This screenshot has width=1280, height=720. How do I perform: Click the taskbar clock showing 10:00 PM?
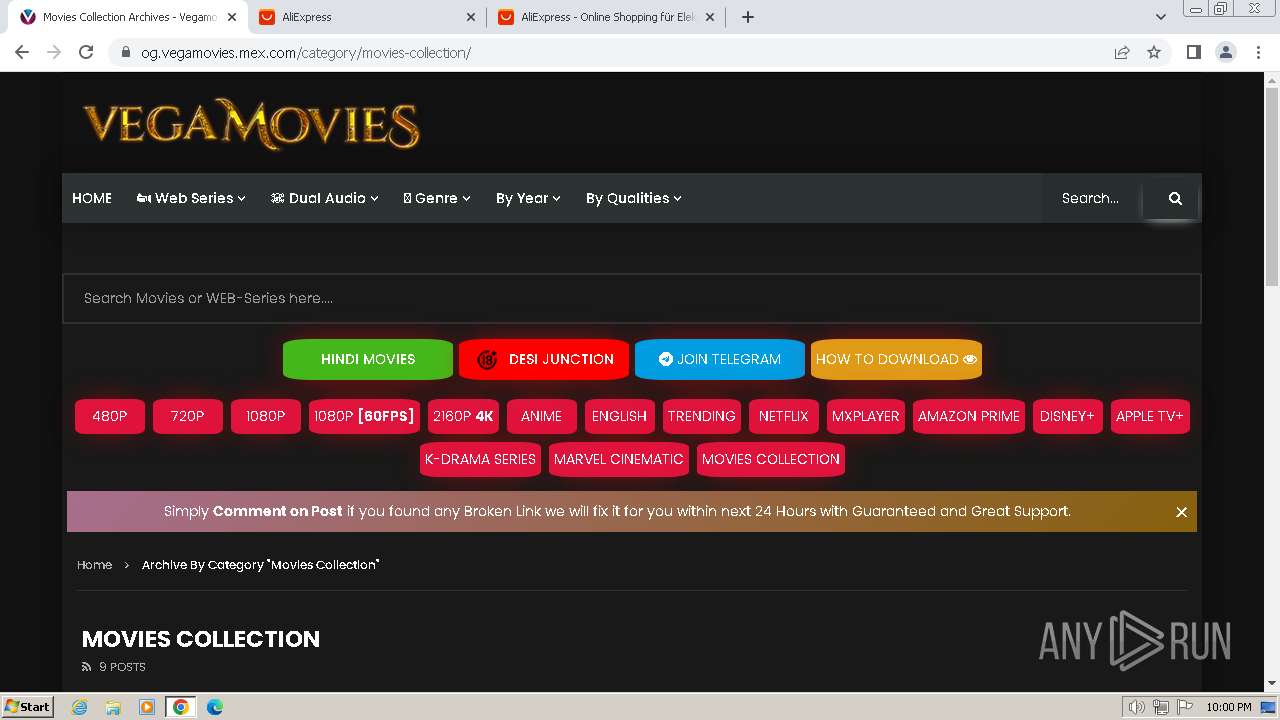coord(1229,707)
